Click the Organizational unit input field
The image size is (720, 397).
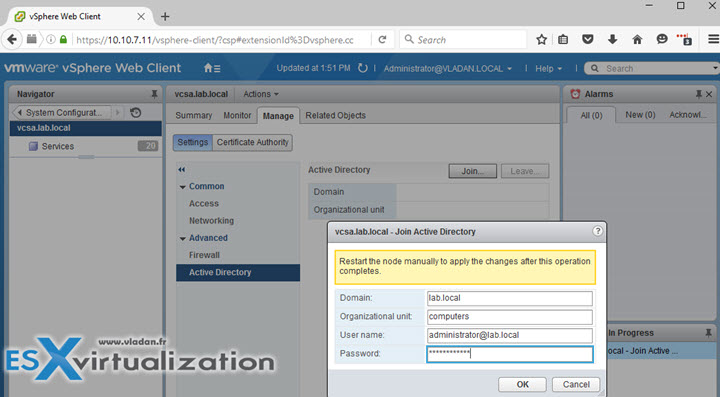[x=510, y=317]
